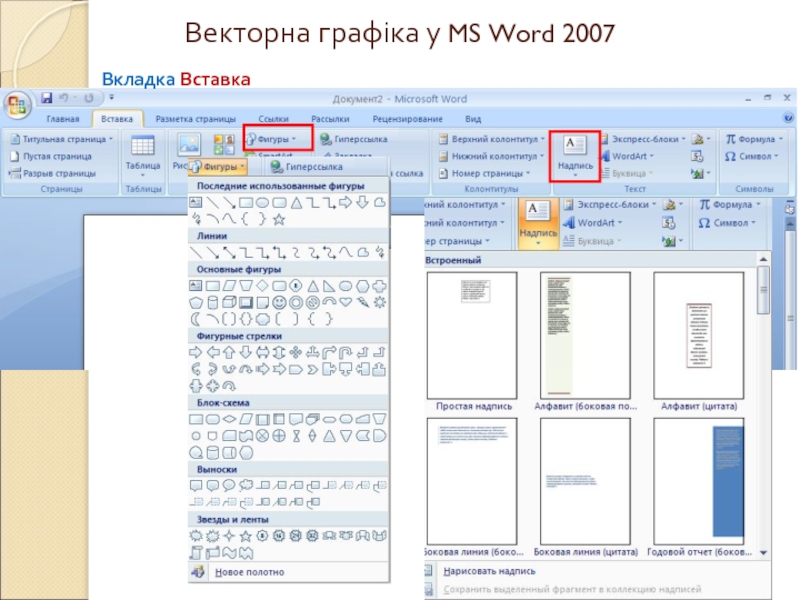Select the cloud callout in Выноски

tap(246, 485)
